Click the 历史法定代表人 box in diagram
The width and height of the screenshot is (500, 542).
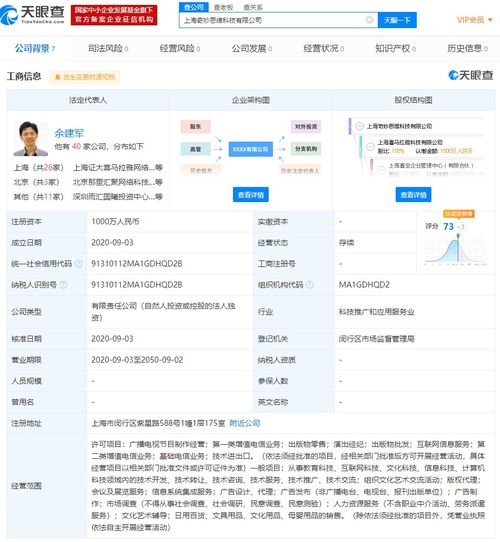[x=300, y=170]
